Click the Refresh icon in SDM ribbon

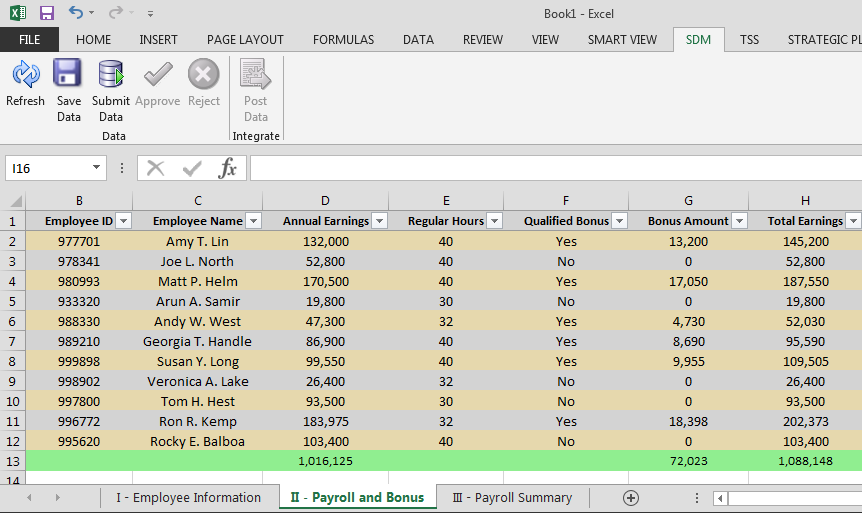click(25, 76)
